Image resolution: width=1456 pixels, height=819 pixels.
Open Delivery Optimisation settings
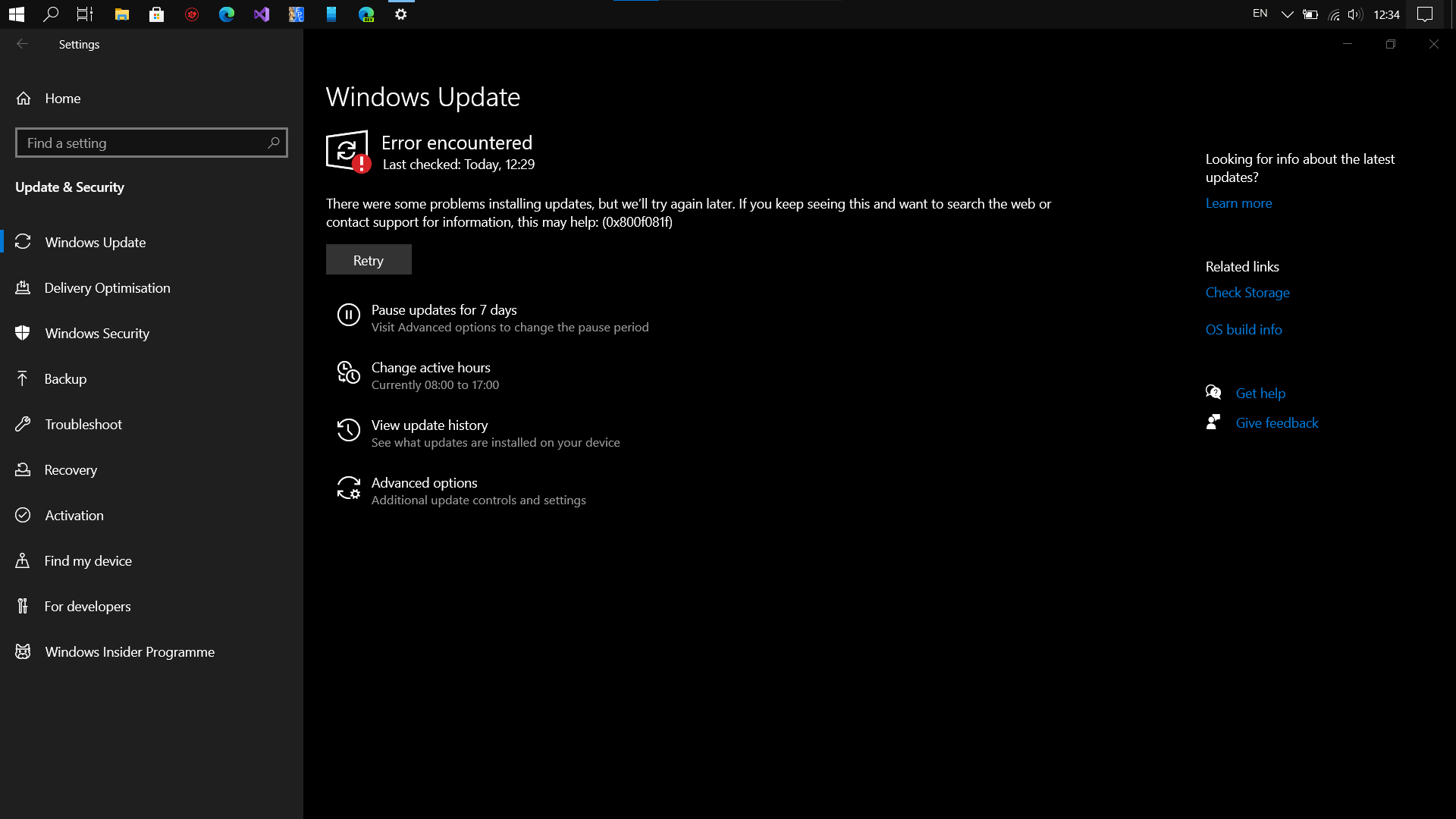click(107, 287)
